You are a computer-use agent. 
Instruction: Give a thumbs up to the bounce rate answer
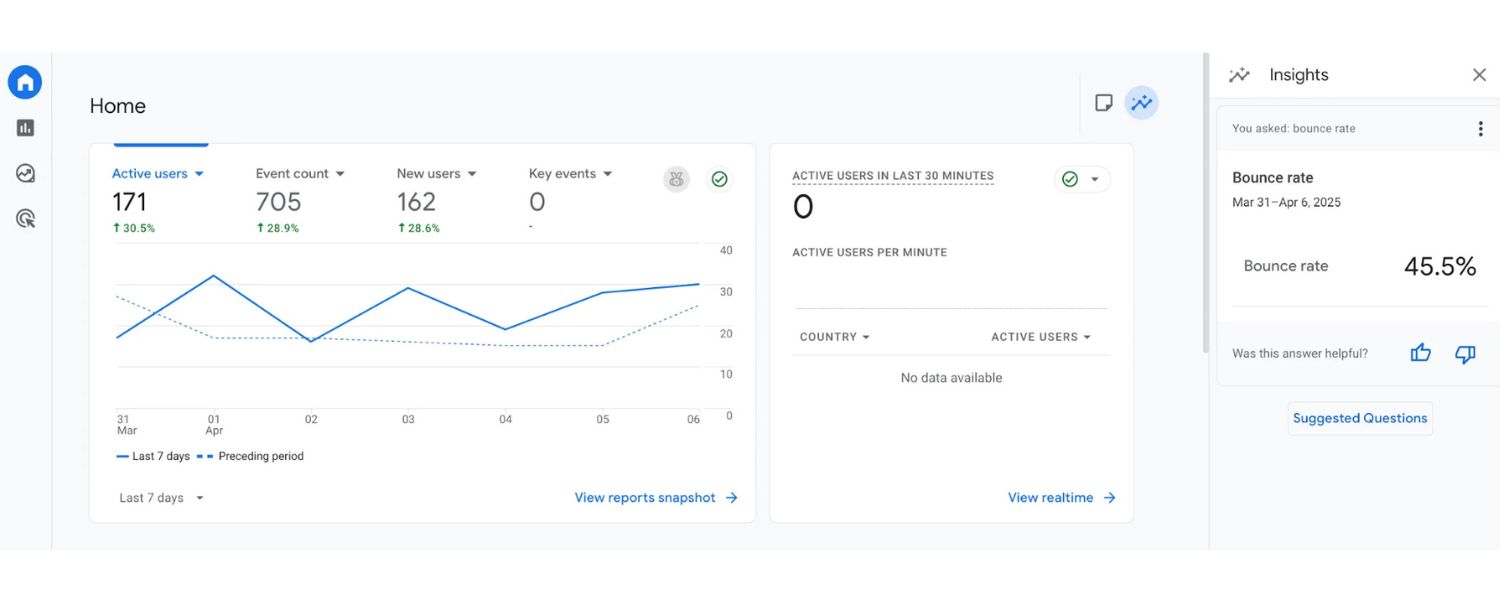[x=1420, y=353]
